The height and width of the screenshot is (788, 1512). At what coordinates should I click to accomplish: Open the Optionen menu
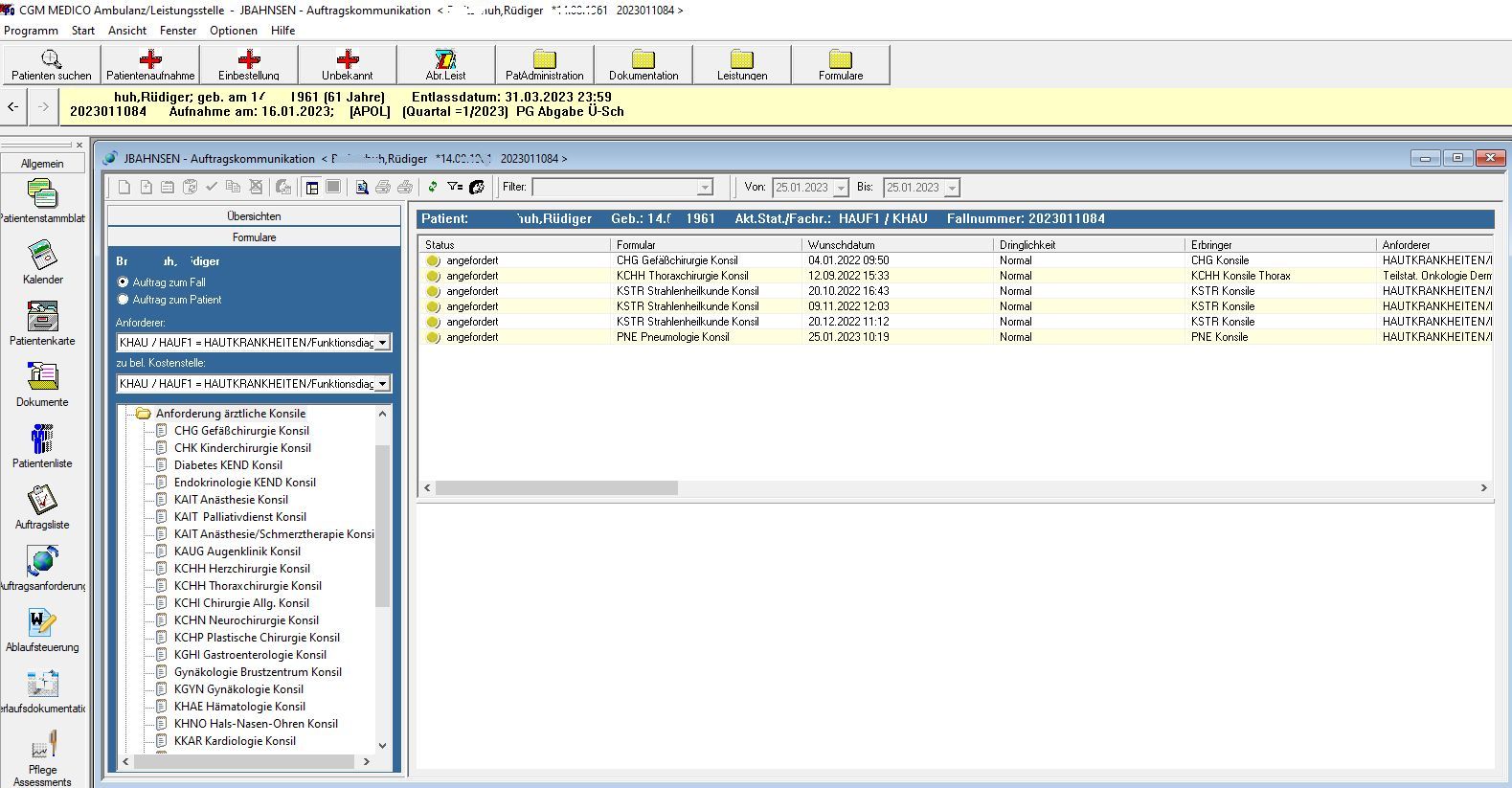(234, 30)
